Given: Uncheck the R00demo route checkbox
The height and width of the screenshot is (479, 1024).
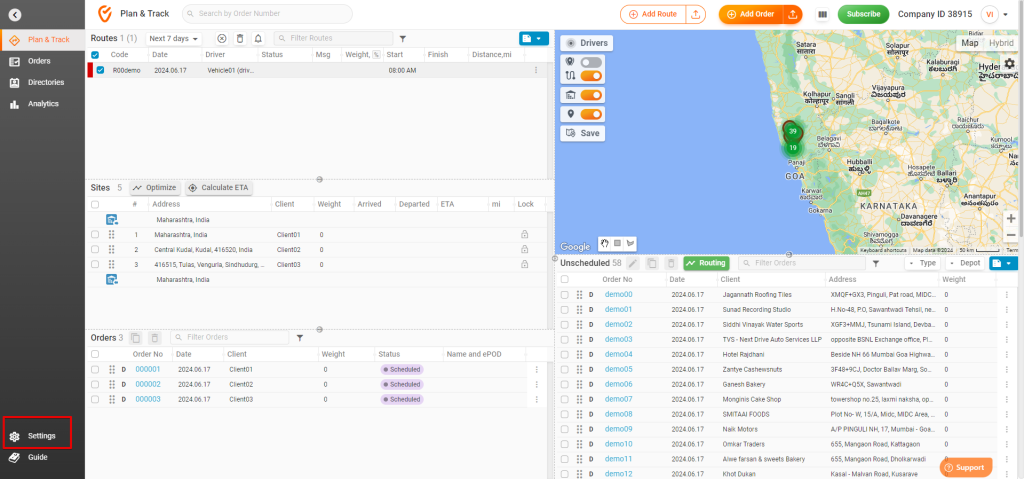Looking at the screenshot, I should point(100,70).
